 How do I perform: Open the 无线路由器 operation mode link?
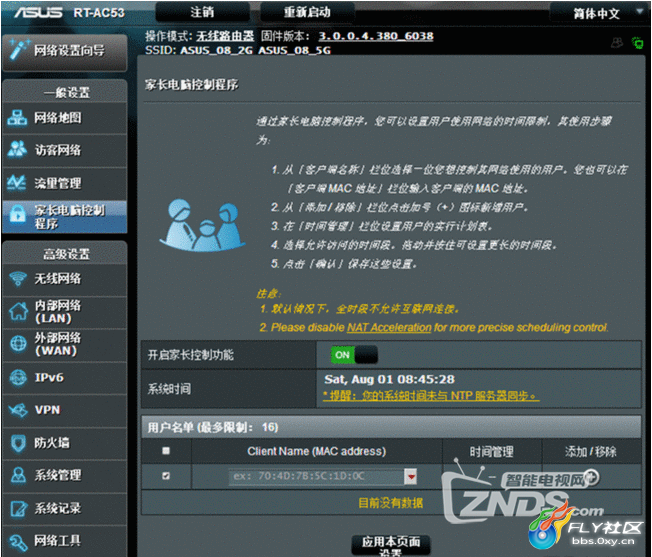coord(225,36)
